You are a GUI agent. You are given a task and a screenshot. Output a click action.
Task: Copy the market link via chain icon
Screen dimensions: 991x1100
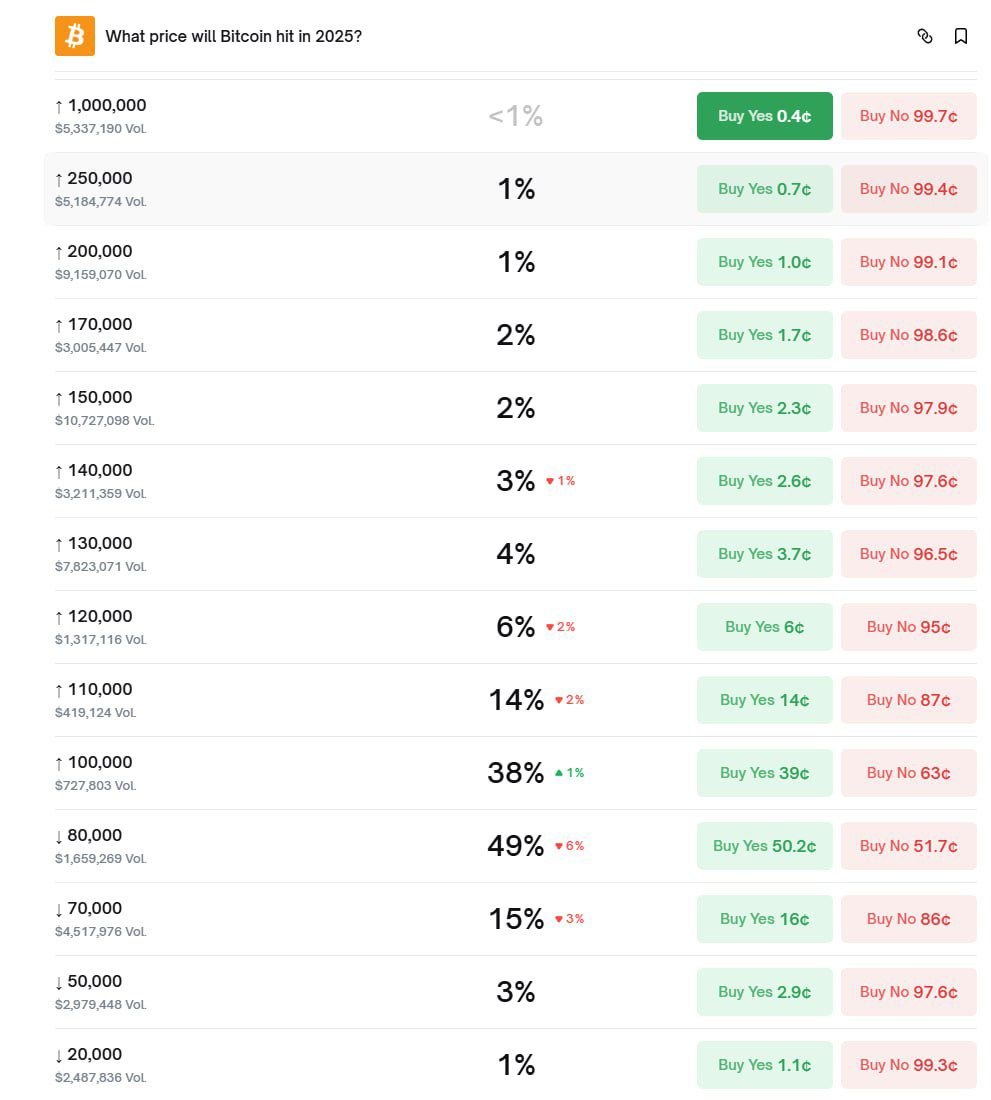click(x=925, y=36)
